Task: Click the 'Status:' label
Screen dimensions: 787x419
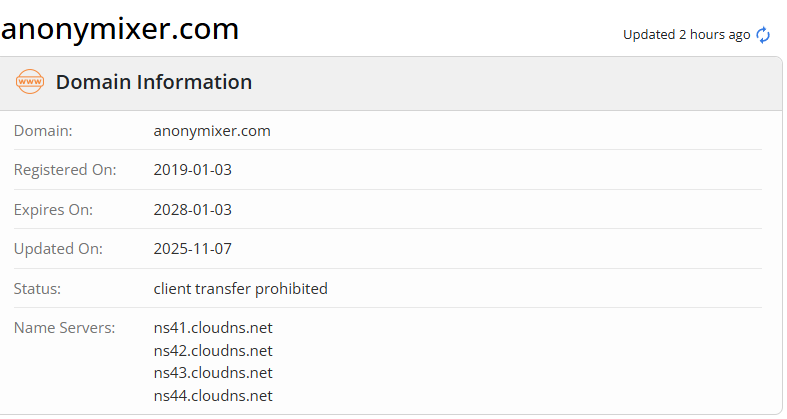Action: tap(38, 288)
